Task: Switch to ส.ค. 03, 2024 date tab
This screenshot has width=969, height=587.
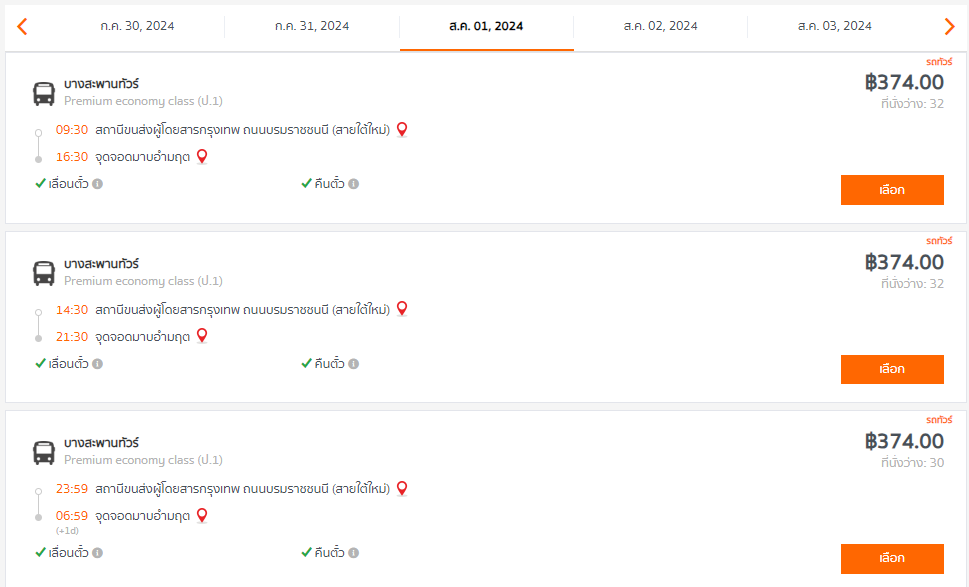Action: [x=835, y=26]
